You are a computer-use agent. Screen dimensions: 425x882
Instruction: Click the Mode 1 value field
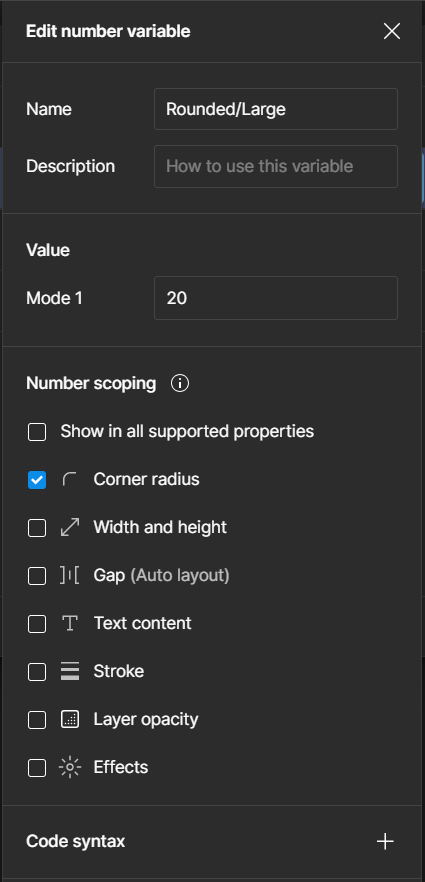tap(276, 298)
